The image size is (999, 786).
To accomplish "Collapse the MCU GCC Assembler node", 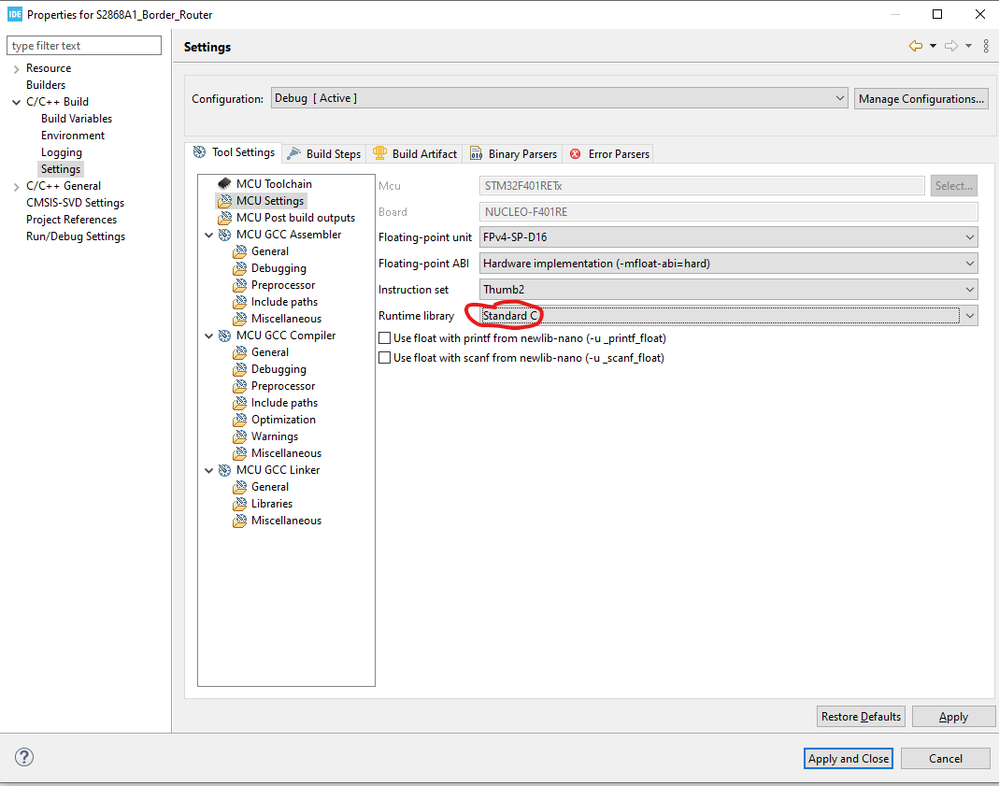I will click(x=209, y=234).
